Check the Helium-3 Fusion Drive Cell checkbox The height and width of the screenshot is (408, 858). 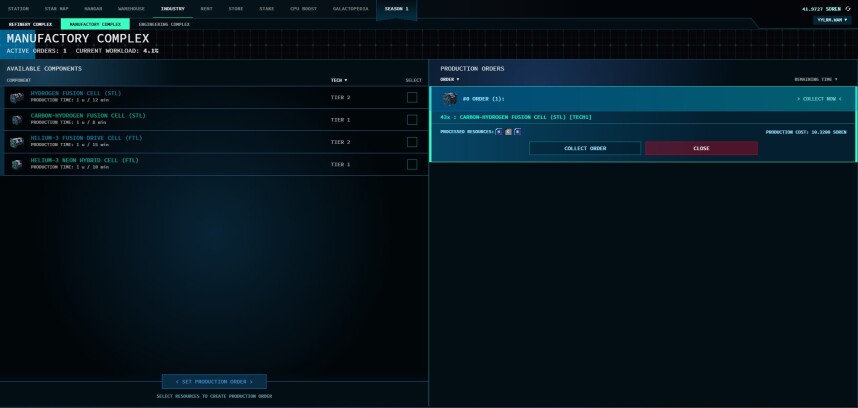pos(412,142)
